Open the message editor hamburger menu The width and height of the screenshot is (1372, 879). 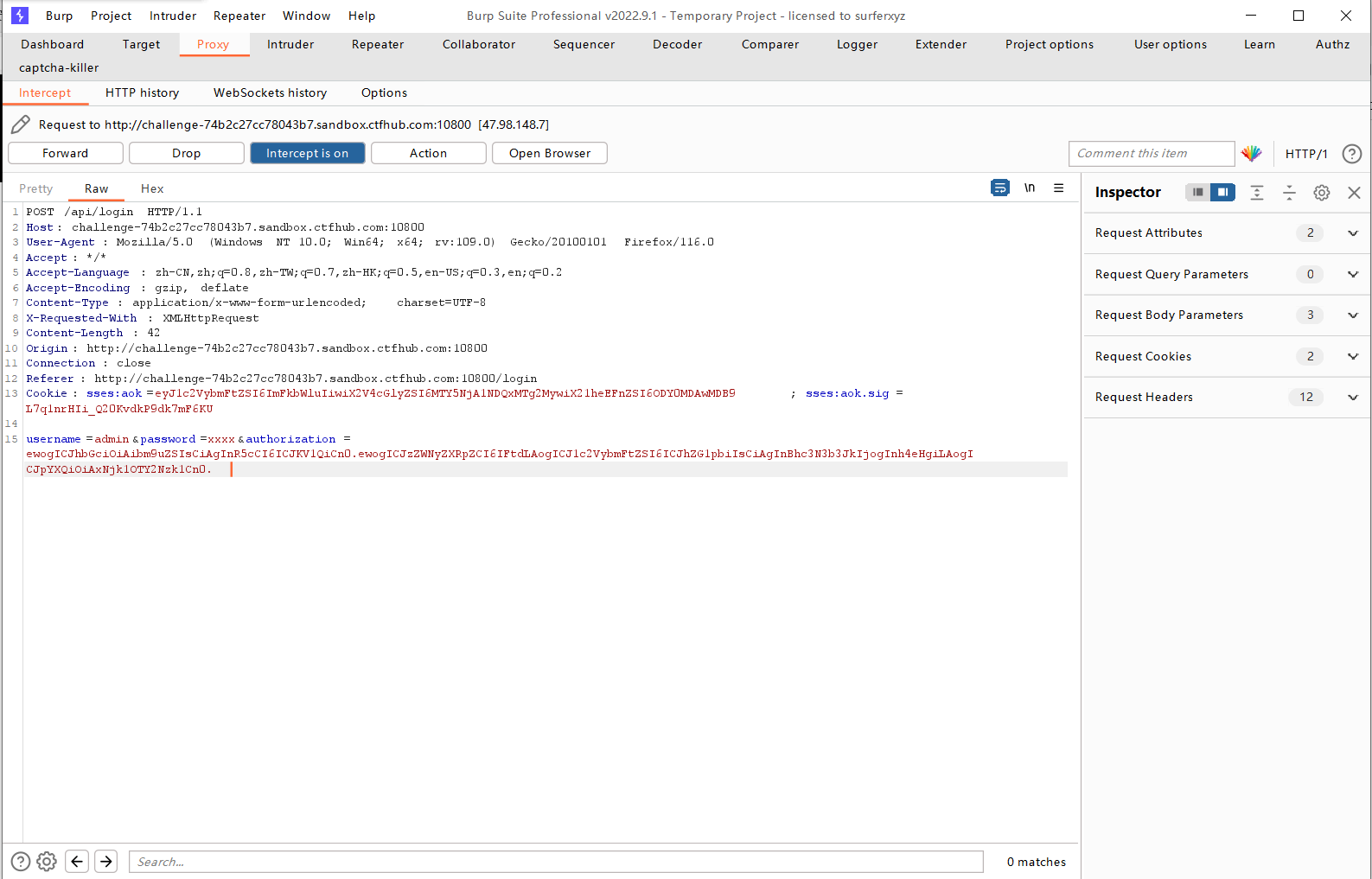point(1058,188)
